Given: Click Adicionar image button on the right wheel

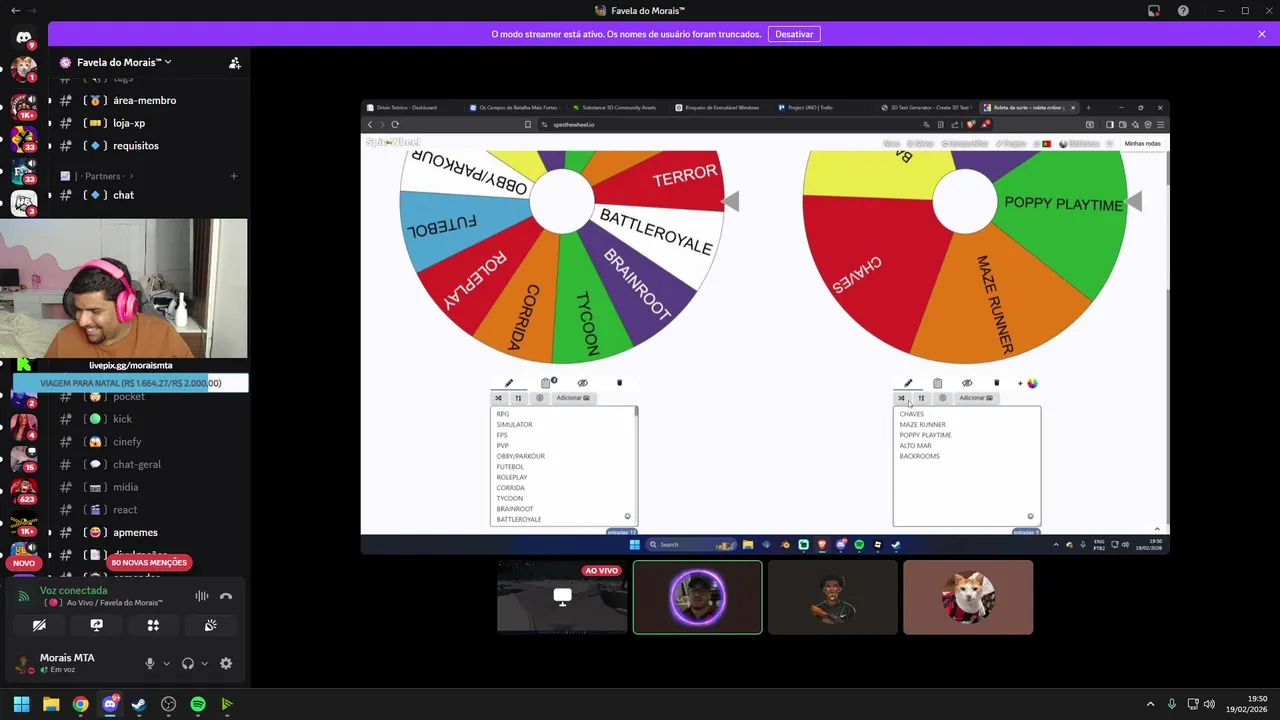Looking at the screenshot, I should click(976, 398).
